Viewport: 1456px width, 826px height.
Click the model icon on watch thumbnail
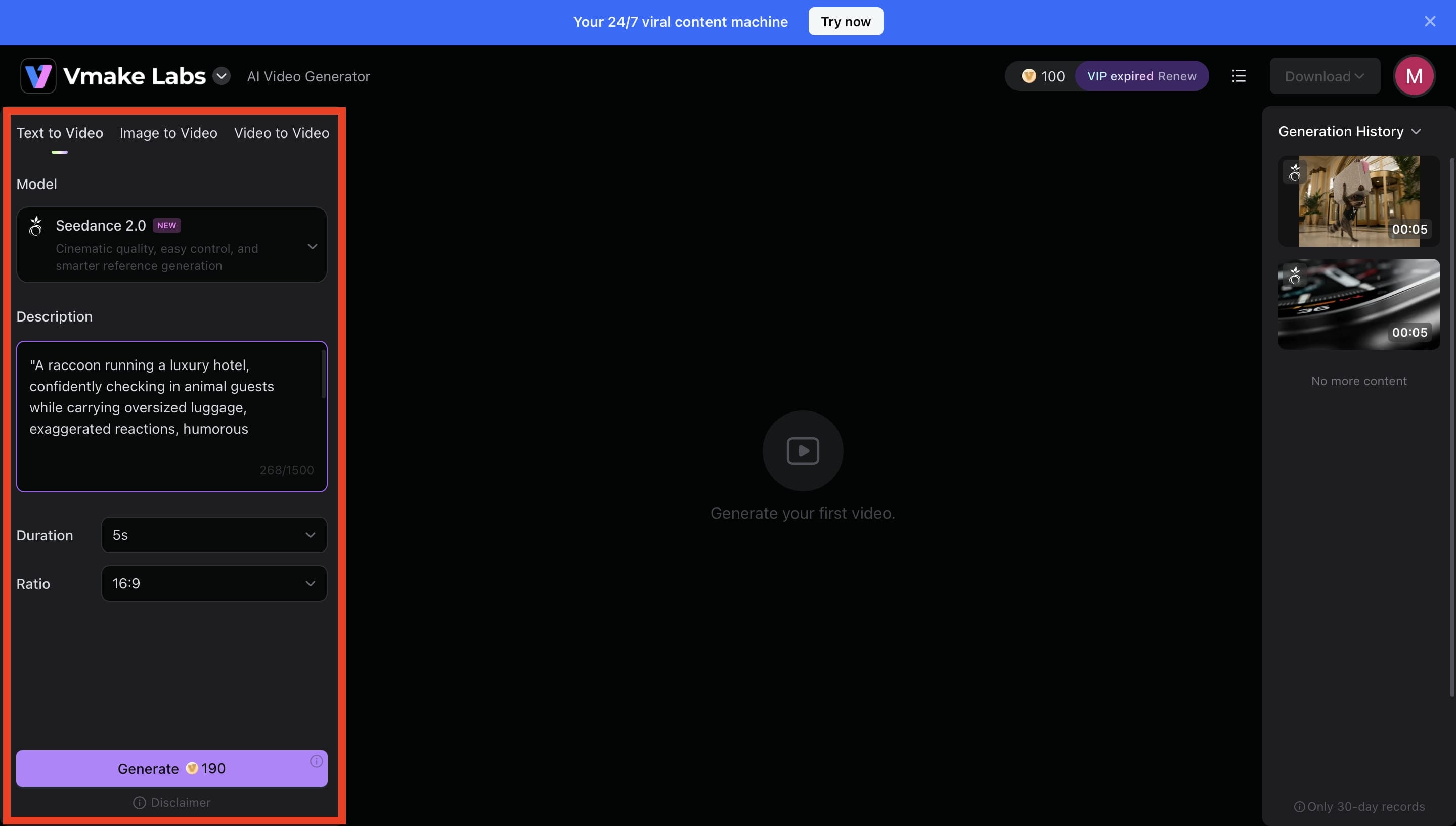1295,275
